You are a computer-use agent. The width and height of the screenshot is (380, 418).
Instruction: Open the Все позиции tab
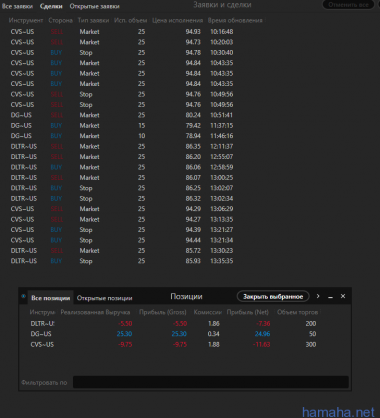tap(51, 298)
